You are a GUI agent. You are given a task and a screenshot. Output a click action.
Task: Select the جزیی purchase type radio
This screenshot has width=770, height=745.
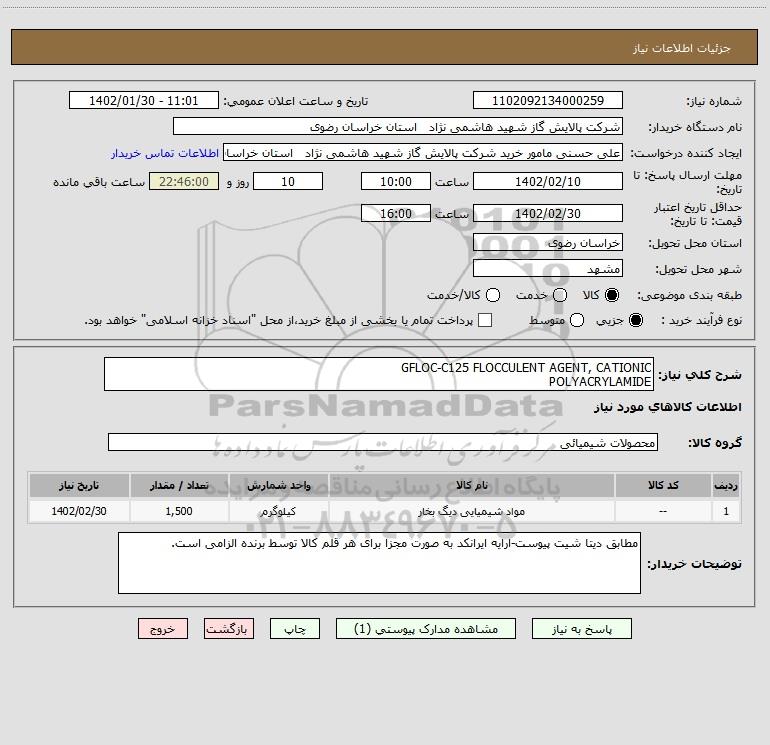(x=636, y=320)
